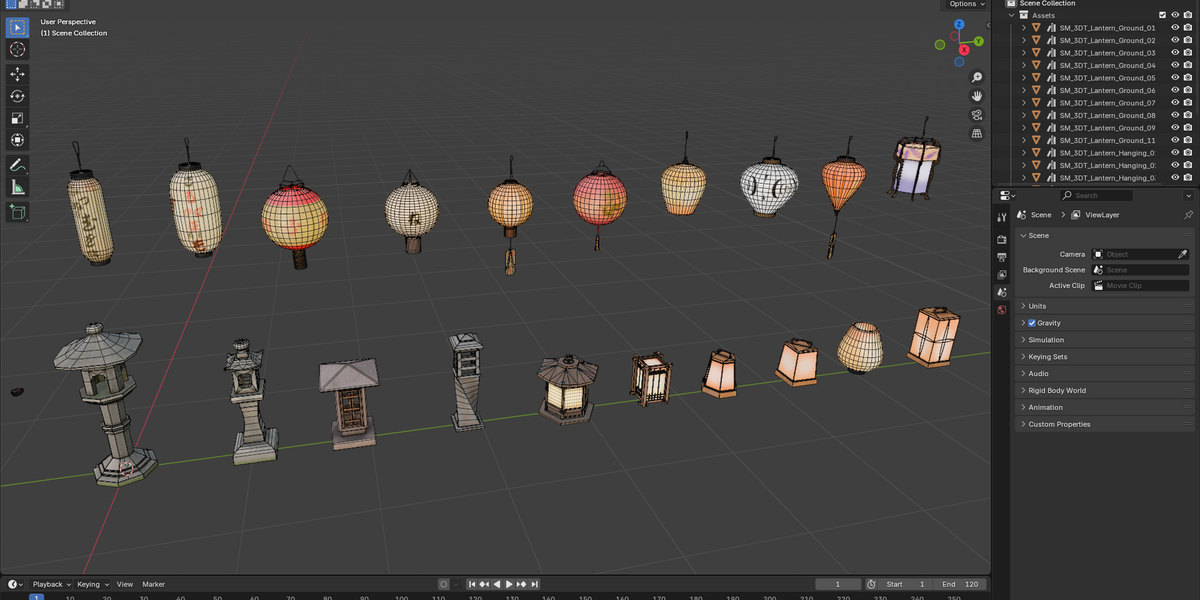Open the viewport Options dropdown
Image resolution: width=1200 pixels, height=600 pixels.
tap(967, 4)
